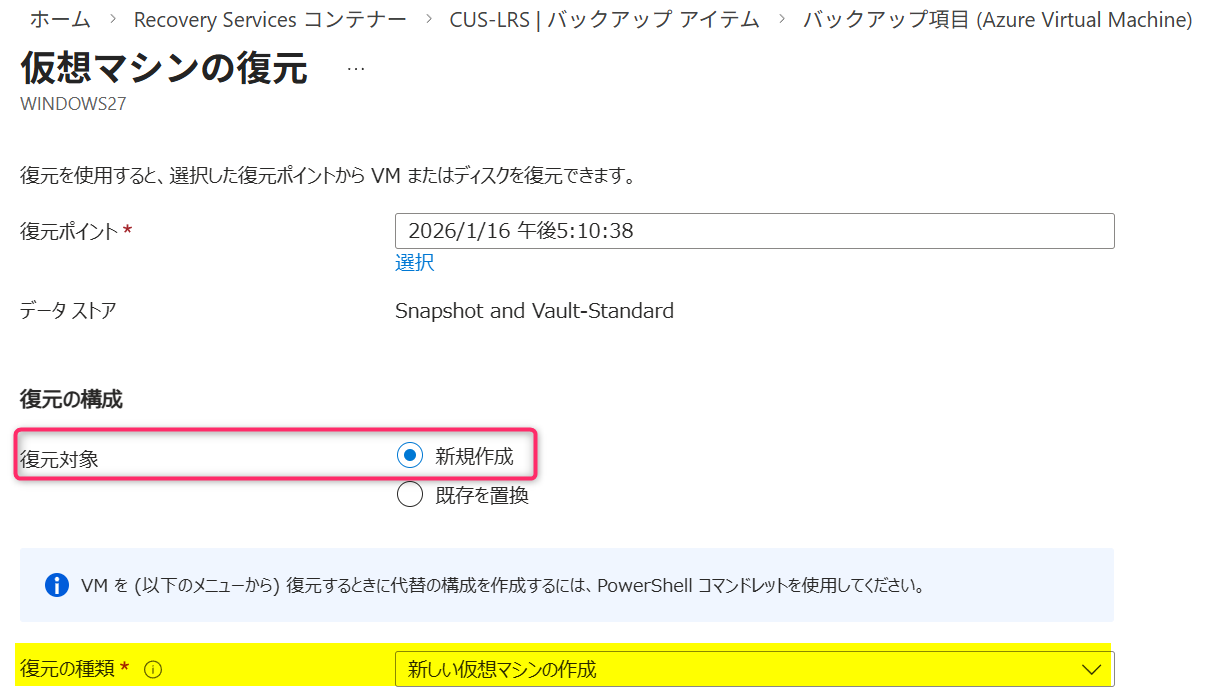Click the Snapshot and Vault-Standard value
This screenshot has height=698, width=1221.
click(x=534, y=311)
